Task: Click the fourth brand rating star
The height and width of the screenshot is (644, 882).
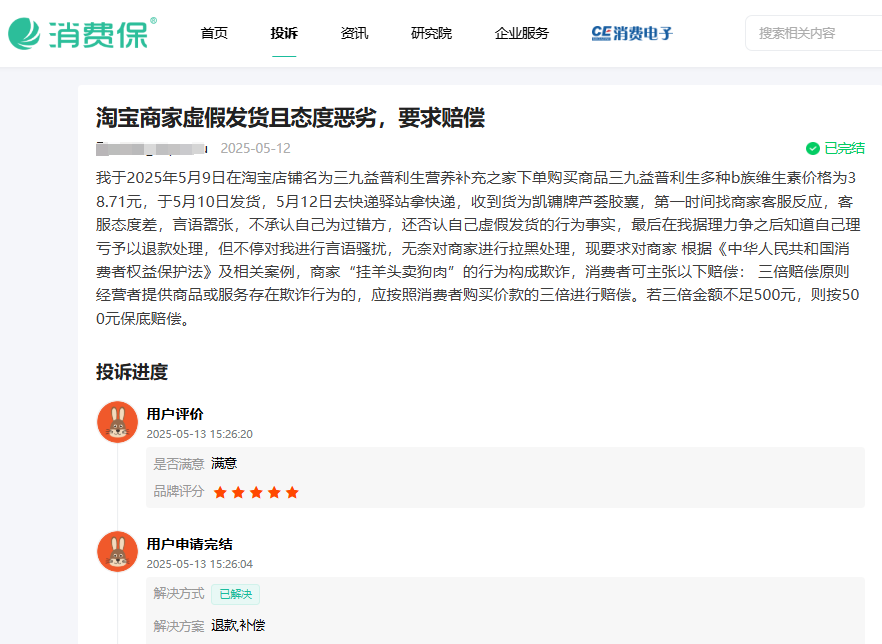Action: (x=274, y=493)
